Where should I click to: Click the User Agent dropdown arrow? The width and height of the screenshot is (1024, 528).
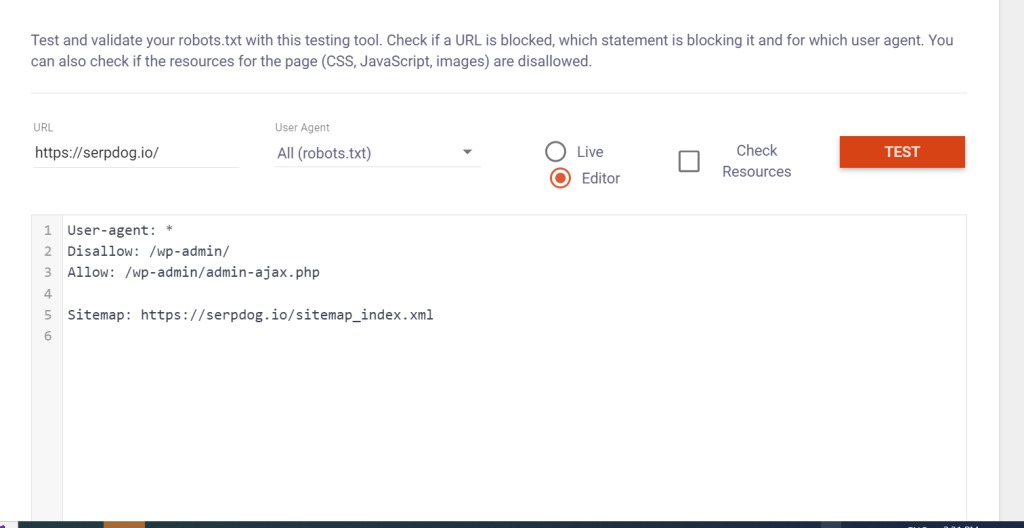point(467,152)
